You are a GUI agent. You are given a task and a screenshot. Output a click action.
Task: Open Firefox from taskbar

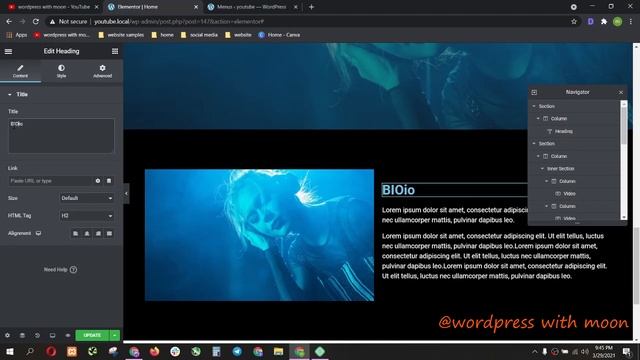pos(154,351)
